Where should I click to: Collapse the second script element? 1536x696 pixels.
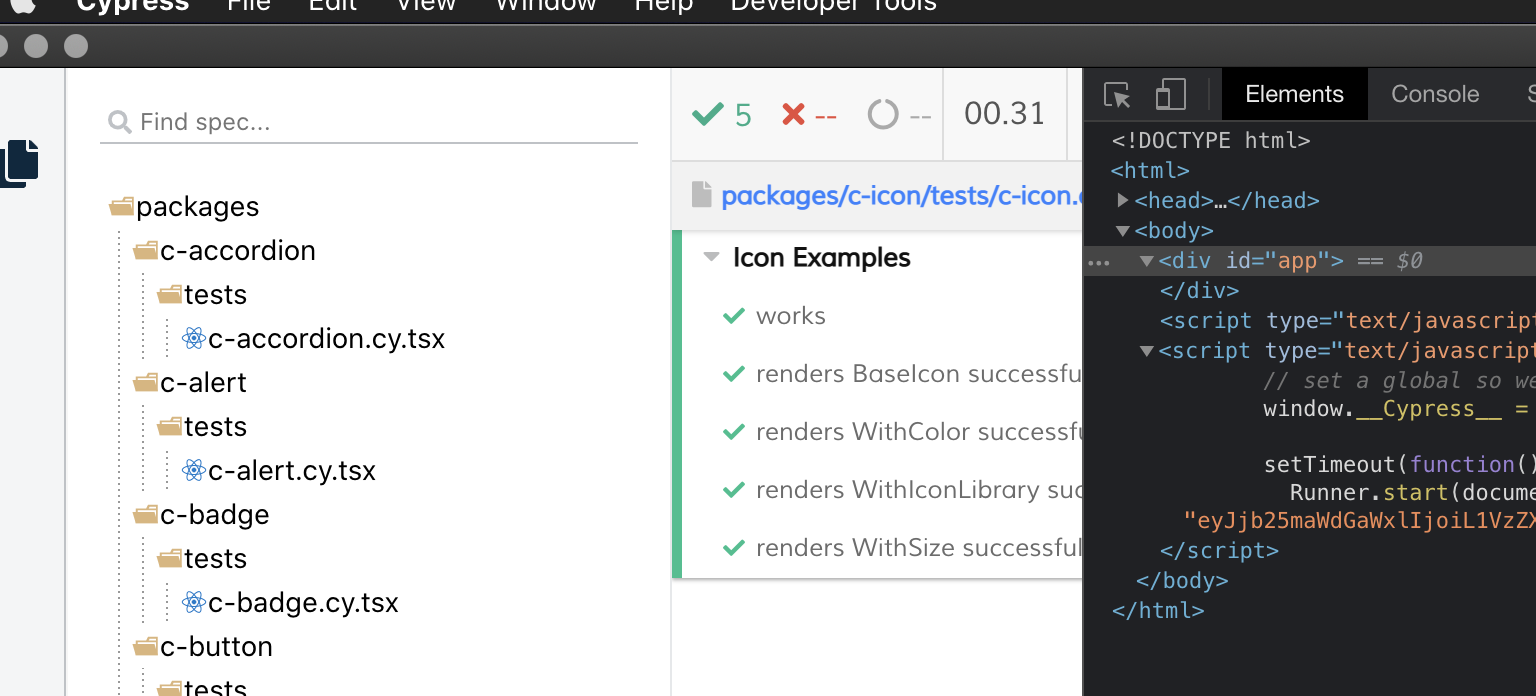1147,351
